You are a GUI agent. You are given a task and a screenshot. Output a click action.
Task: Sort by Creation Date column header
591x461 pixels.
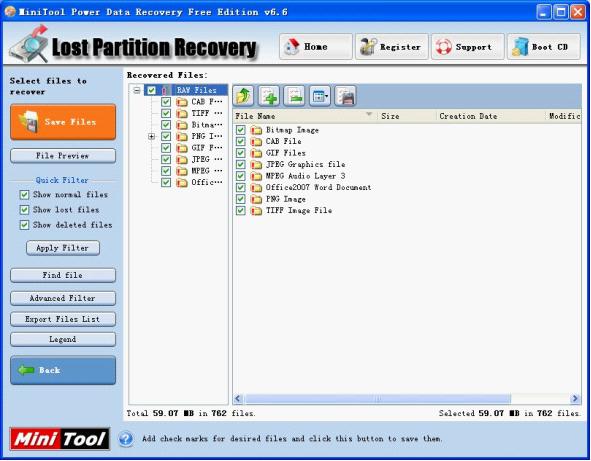click(x=490, y=116)
